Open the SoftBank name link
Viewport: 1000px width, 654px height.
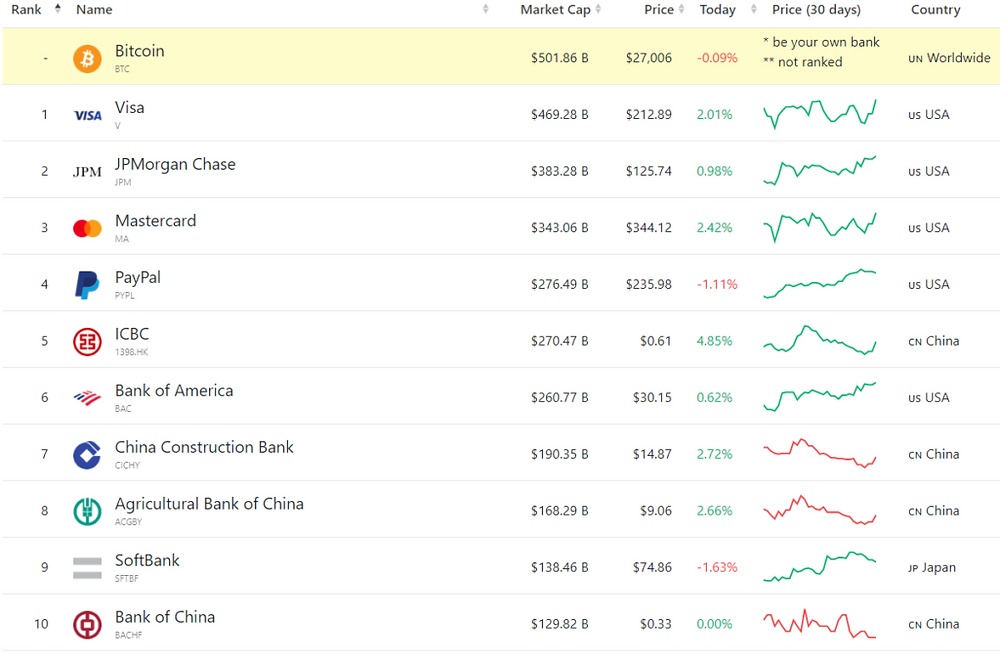(x=147, y=560)
